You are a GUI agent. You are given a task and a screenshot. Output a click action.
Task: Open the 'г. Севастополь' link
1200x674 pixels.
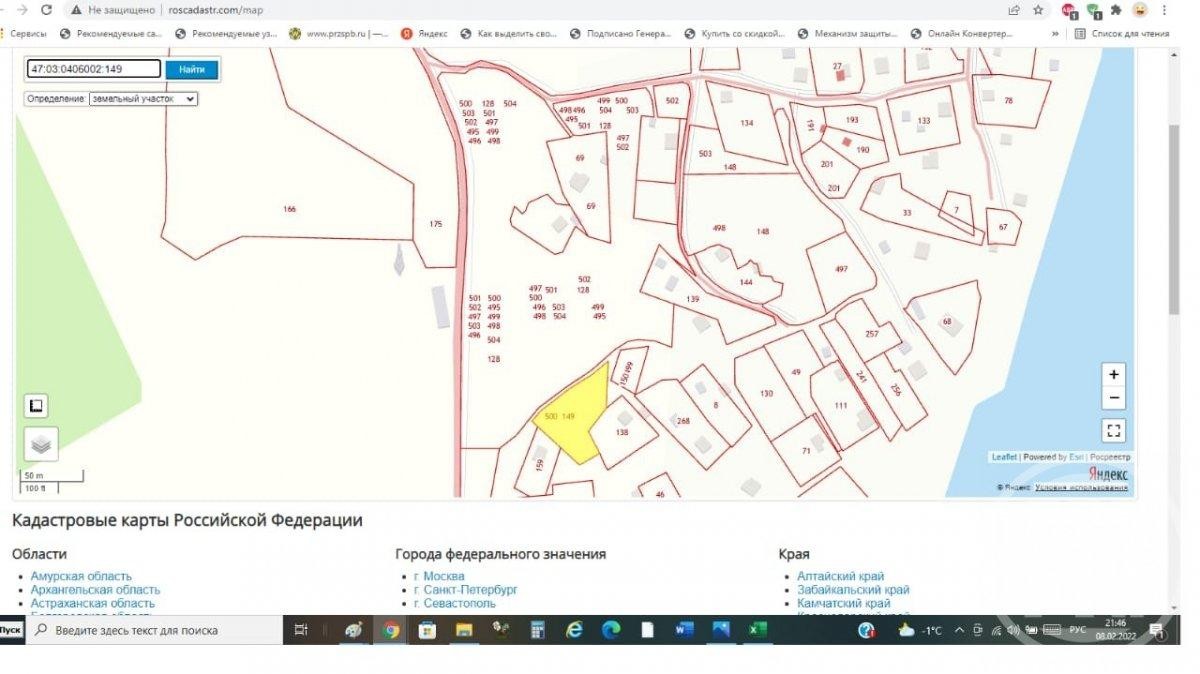(454, 604)
